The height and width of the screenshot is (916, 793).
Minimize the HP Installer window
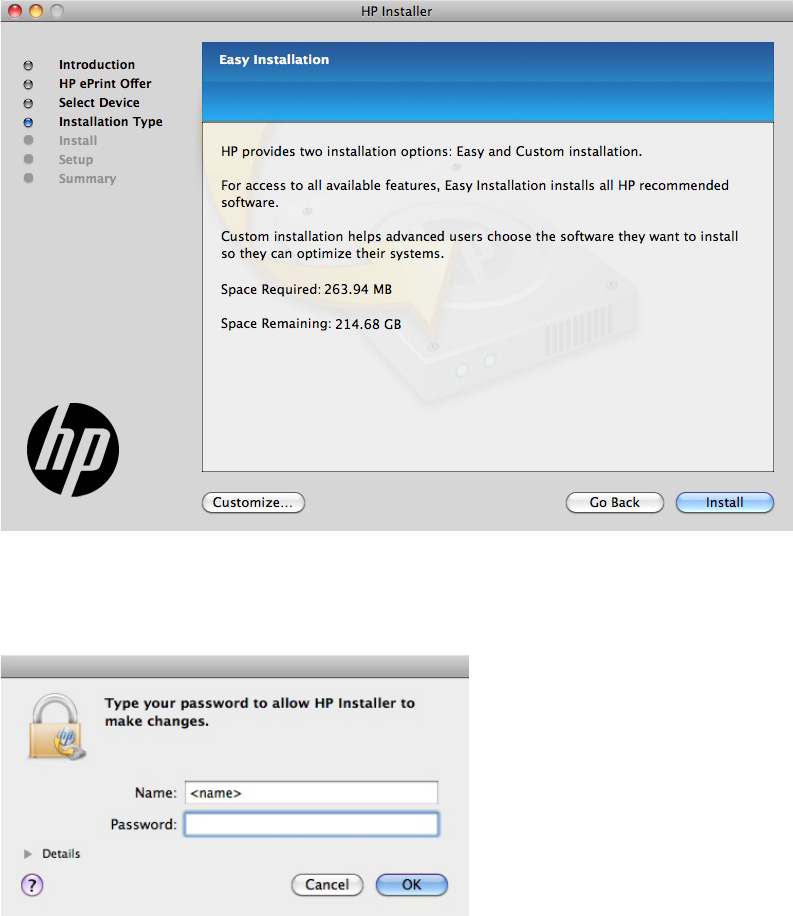pos(35,11)
